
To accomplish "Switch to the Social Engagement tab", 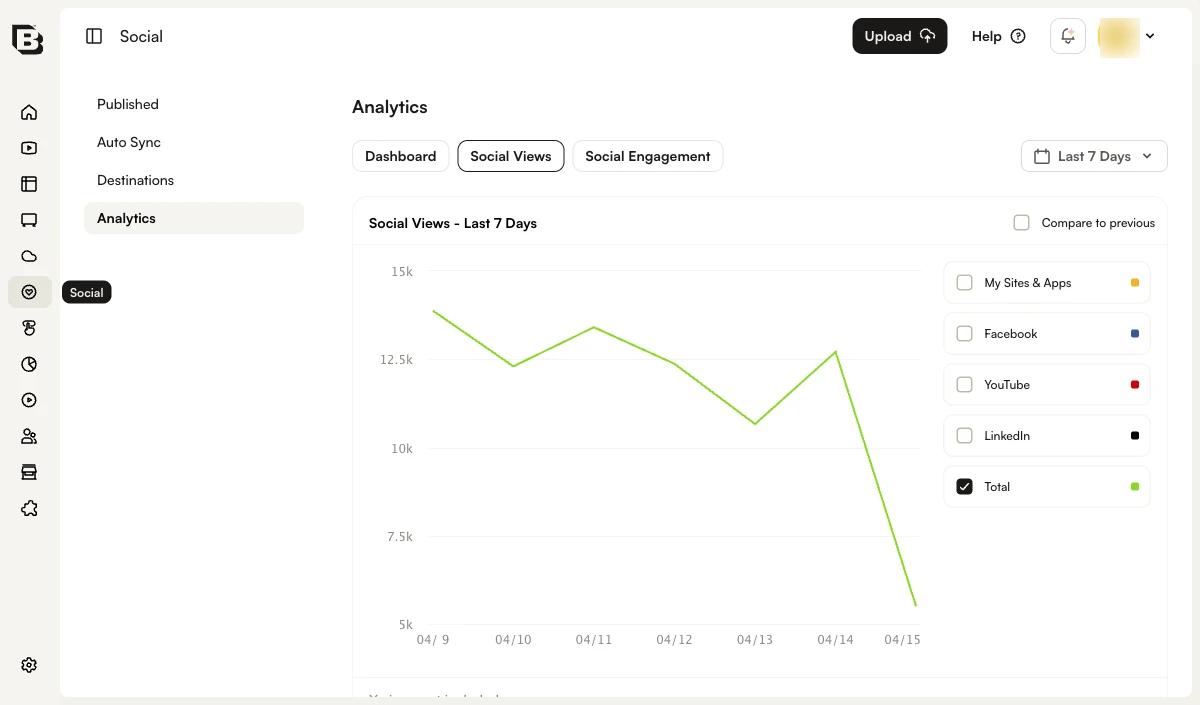I will click(648, 156).
